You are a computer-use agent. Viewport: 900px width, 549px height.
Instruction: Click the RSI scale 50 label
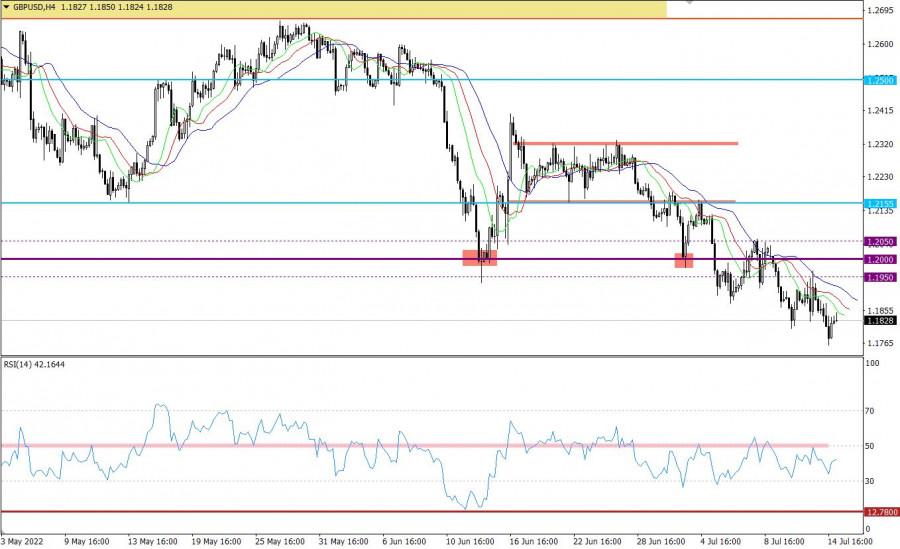[870, 446]
